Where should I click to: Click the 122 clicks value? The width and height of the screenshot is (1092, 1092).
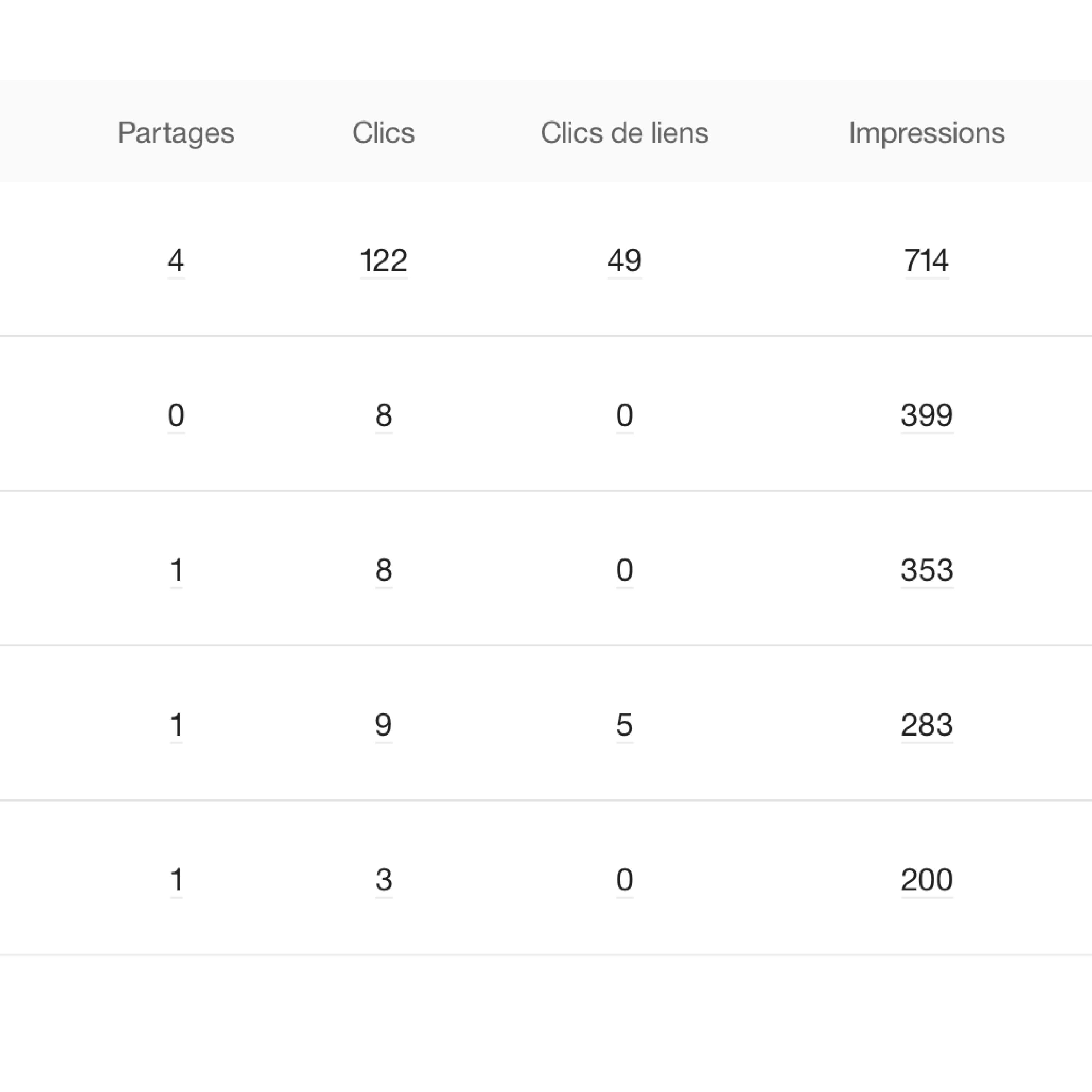[383, 261]
